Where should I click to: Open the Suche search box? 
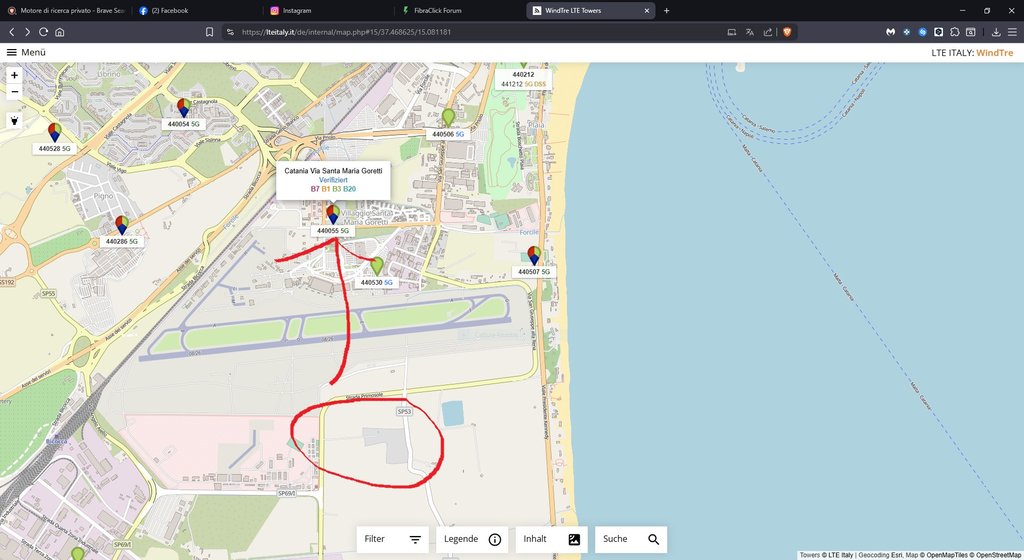(x=631, y=539)
